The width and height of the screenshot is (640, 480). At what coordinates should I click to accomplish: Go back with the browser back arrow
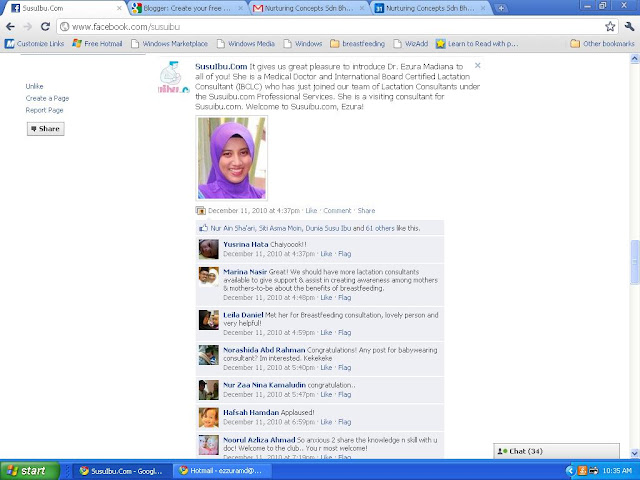click(x=10, y=27)
